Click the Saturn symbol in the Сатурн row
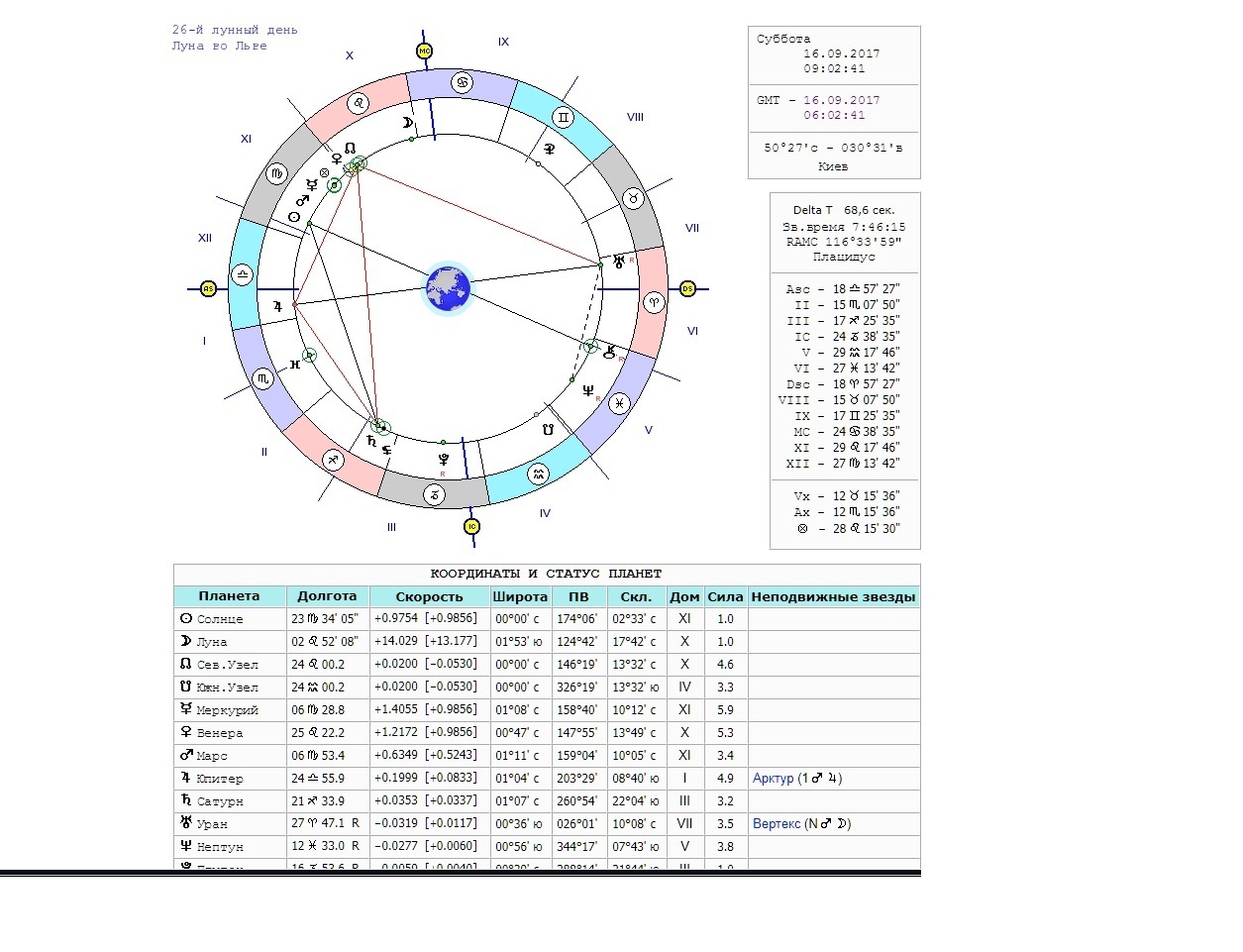 (x=185, y=800)
